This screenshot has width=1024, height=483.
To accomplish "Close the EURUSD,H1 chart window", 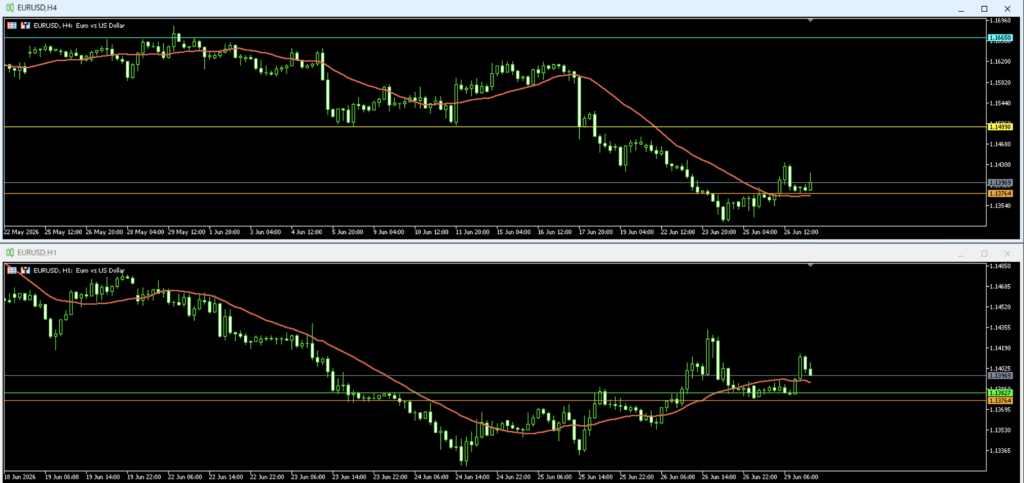I will (x=1007, y=253).
